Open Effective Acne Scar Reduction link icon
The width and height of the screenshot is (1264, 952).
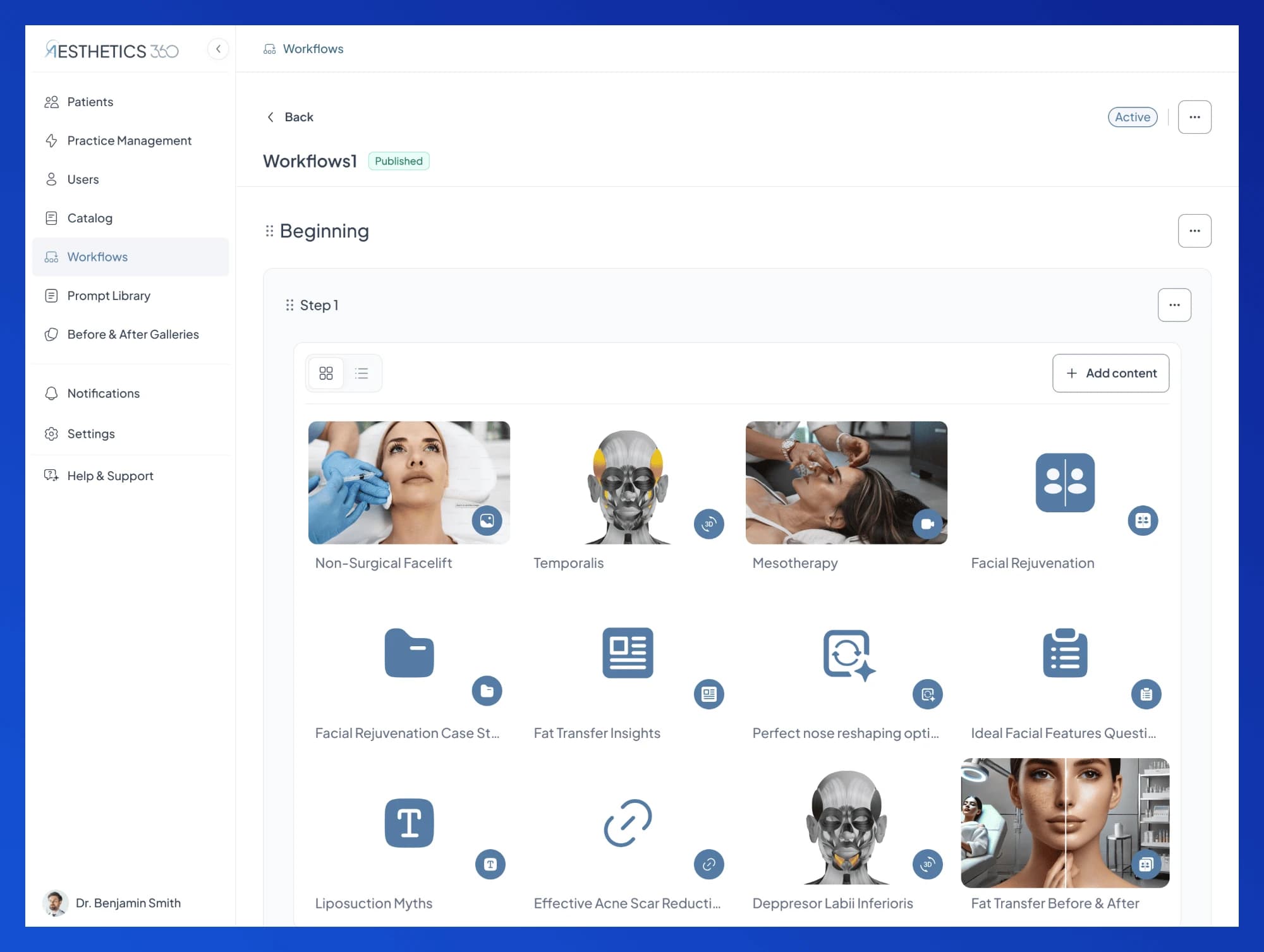pos(628,823)
